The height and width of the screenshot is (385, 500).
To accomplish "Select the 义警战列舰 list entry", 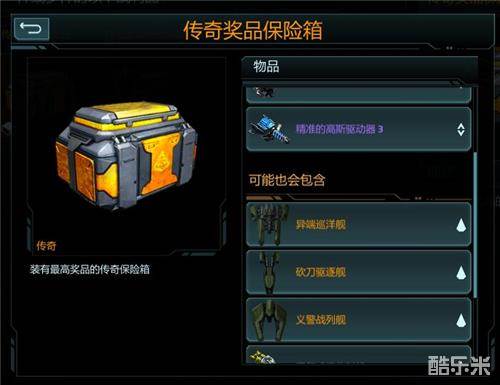I will click(358, 320).
